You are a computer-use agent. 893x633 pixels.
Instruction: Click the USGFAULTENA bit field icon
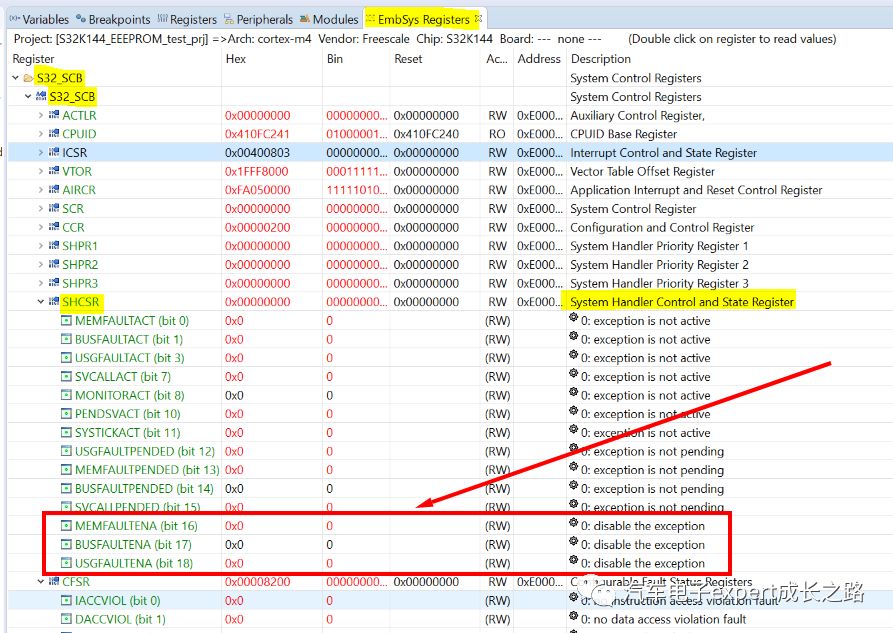click(67, 563)
